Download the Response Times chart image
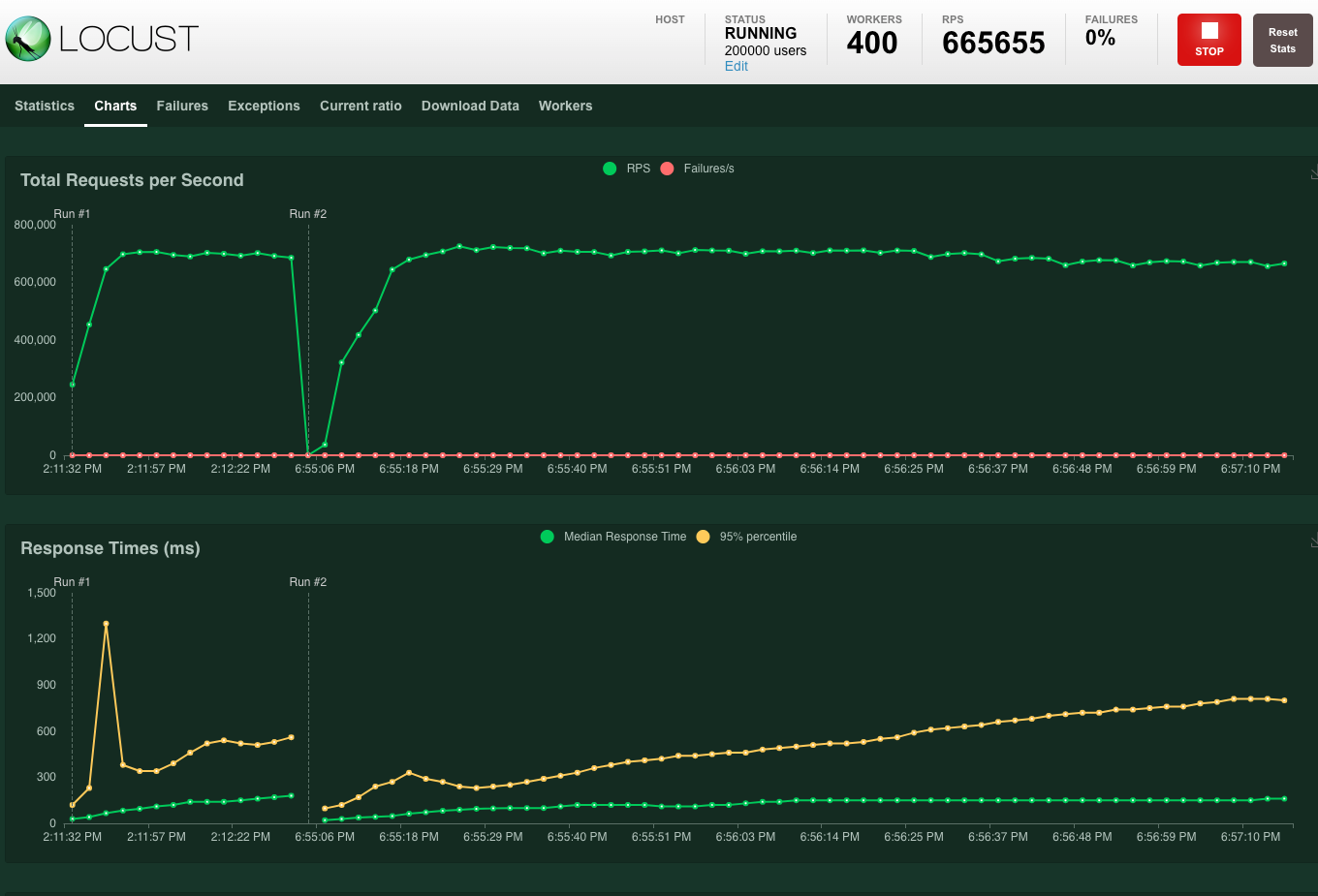The width and height of the screenshot is (1318, 896). (1314, 541)
